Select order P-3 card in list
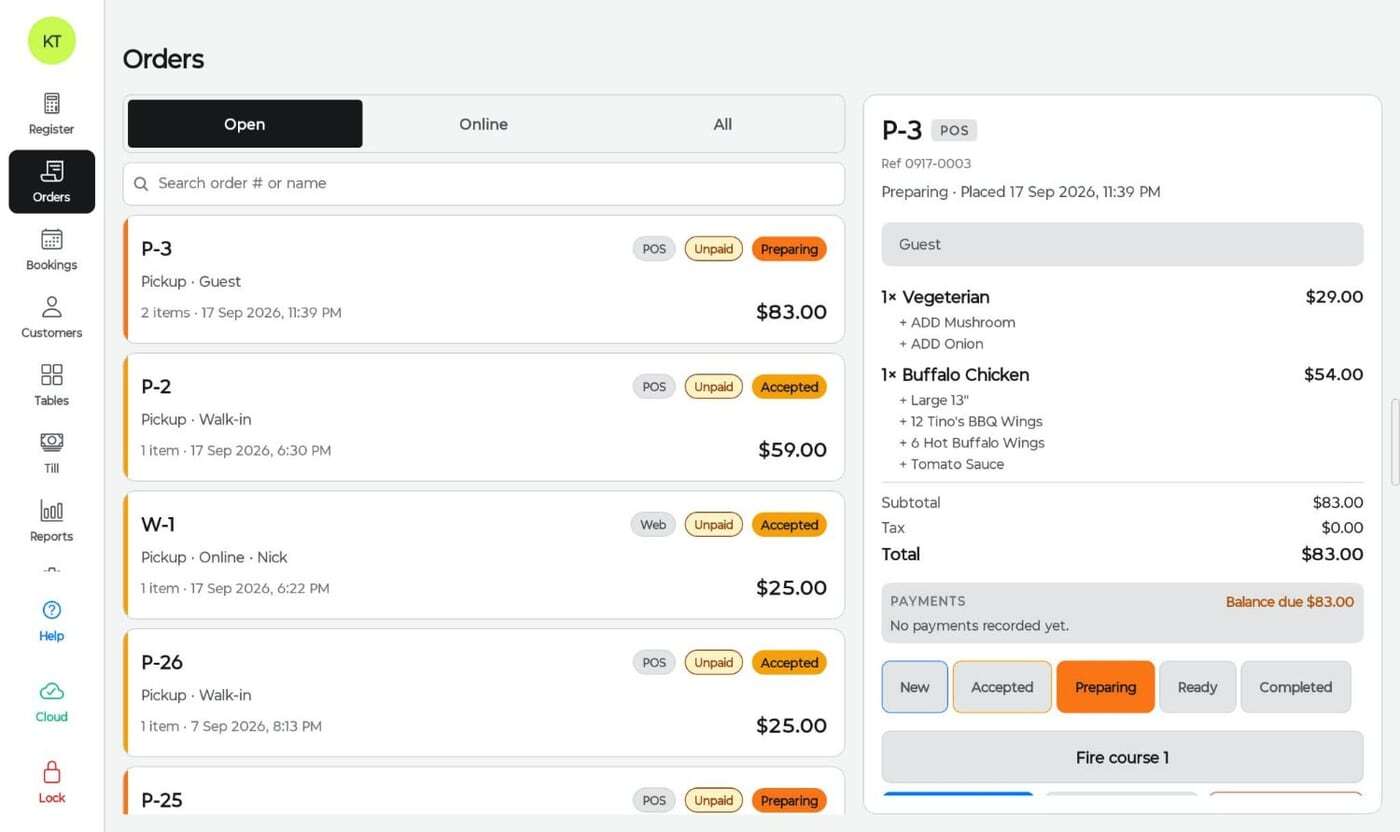1400x832 pixels. click(x=484, y=280)
